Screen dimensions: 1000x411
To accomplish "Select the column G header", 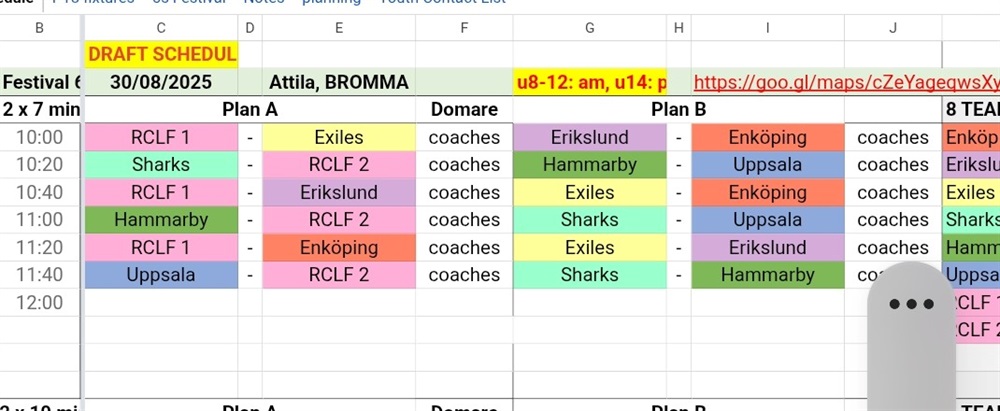I will (589, 28).
